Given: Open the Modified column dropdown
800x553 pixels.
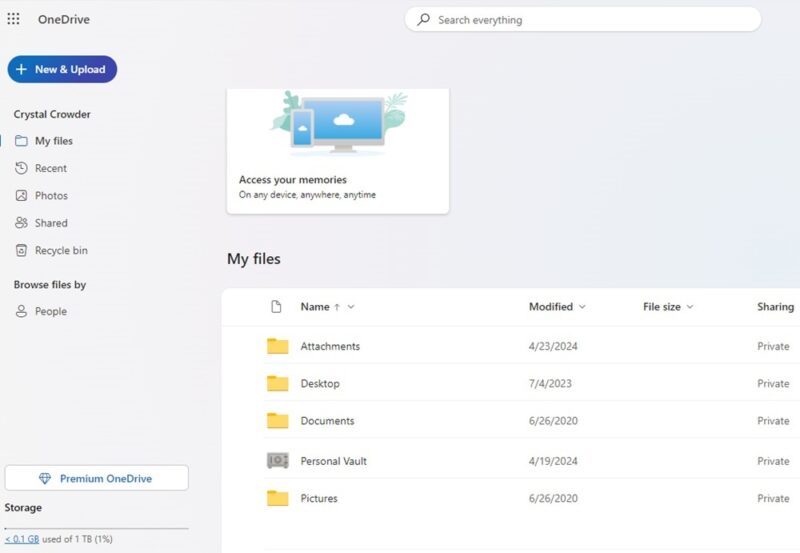Looking at the screenshot, I should tap(582, 307).
